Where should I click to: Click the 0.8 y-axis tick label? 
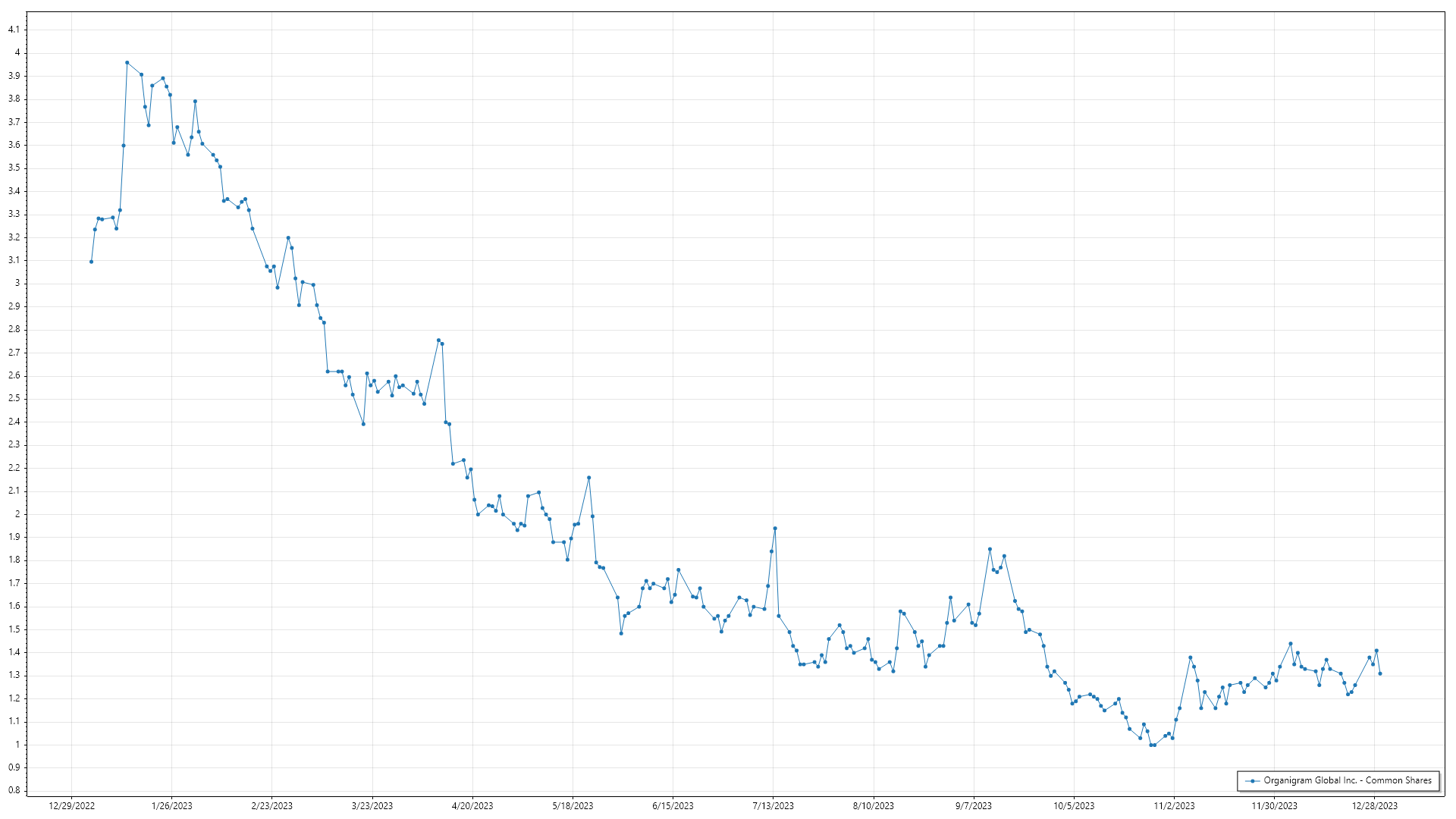pyautogui.click(x=14, y=790)
